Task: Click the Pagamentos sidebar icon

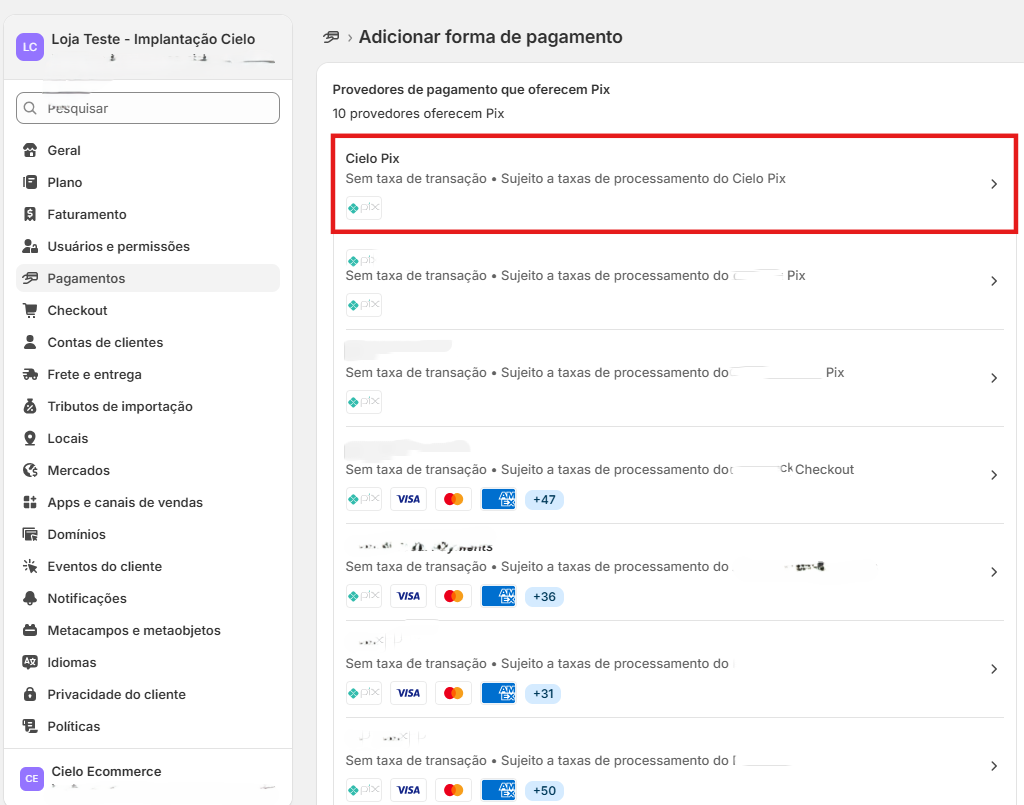Action: pyautogui.click(x=30, y=278)
